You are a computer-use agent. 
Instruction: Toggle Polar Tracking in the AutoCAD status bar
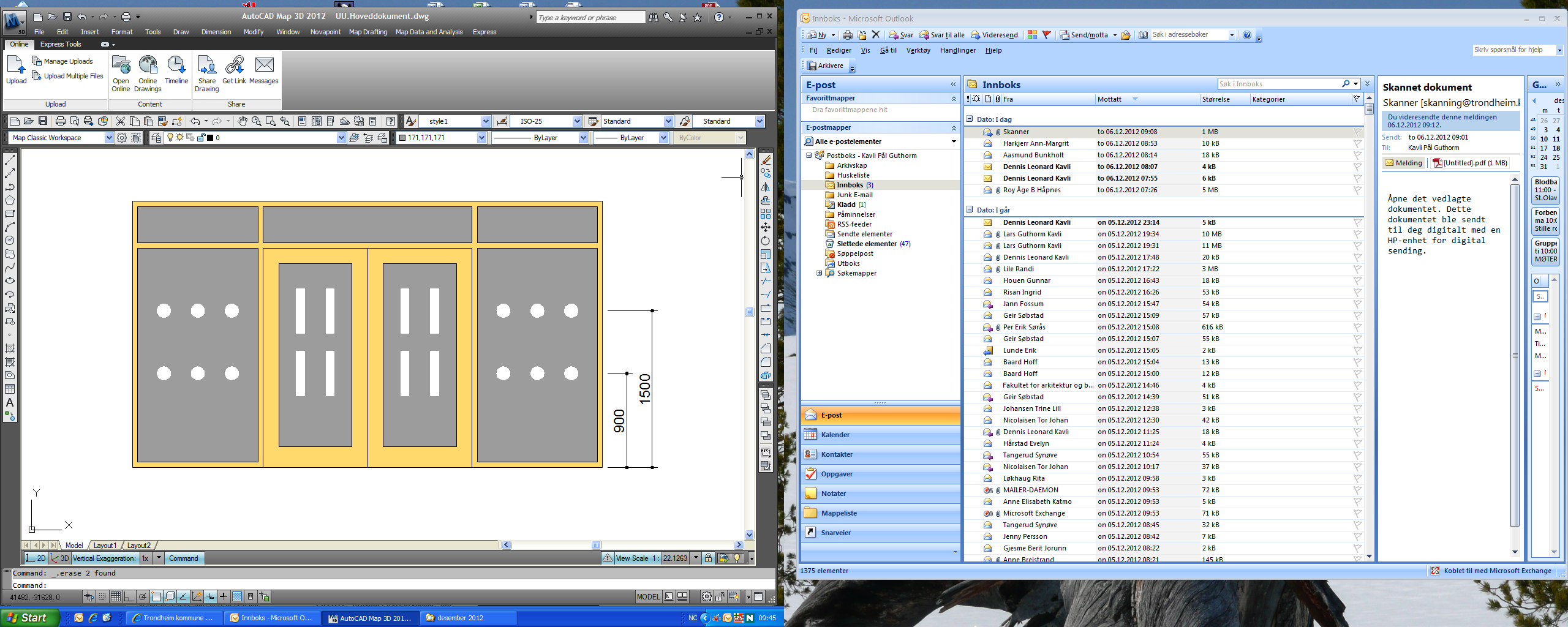tap(143, 596)
